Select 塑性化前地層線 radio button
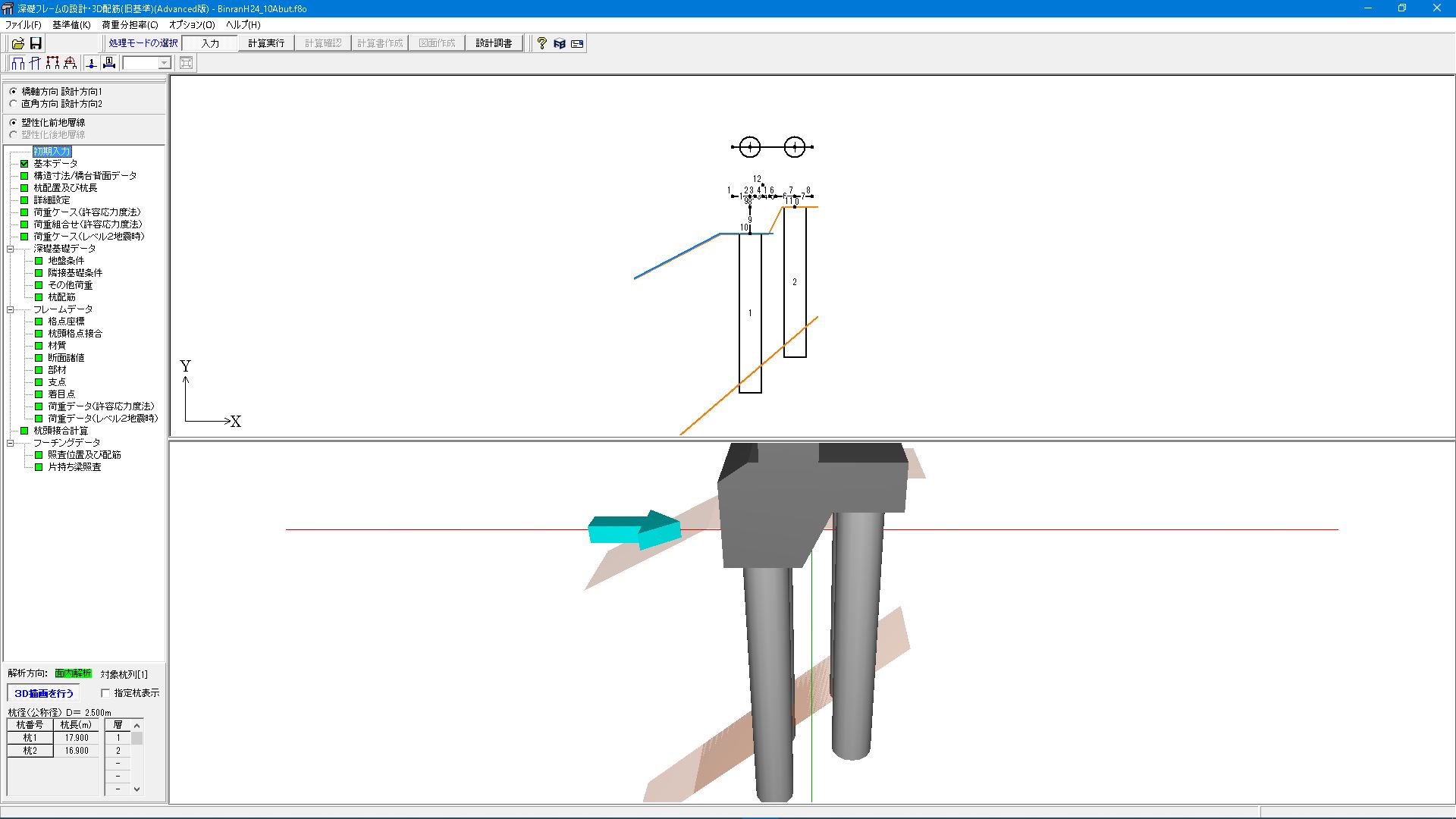The width and height of the screenshot is (1456, 819). point(13,122)
